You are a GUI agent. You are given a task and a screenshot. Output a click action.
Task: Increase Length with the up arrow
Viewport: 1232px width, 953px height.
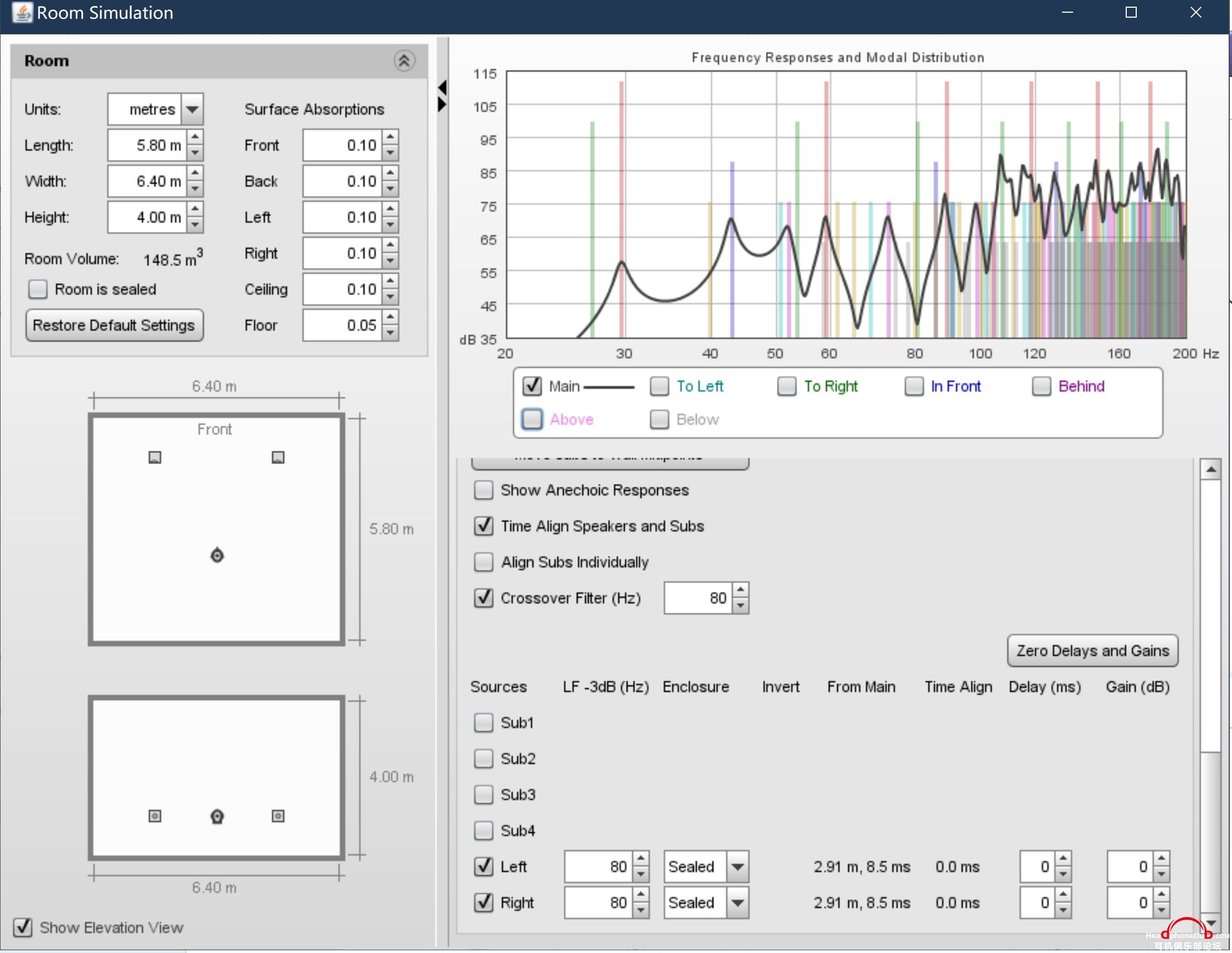coord(194,137)
